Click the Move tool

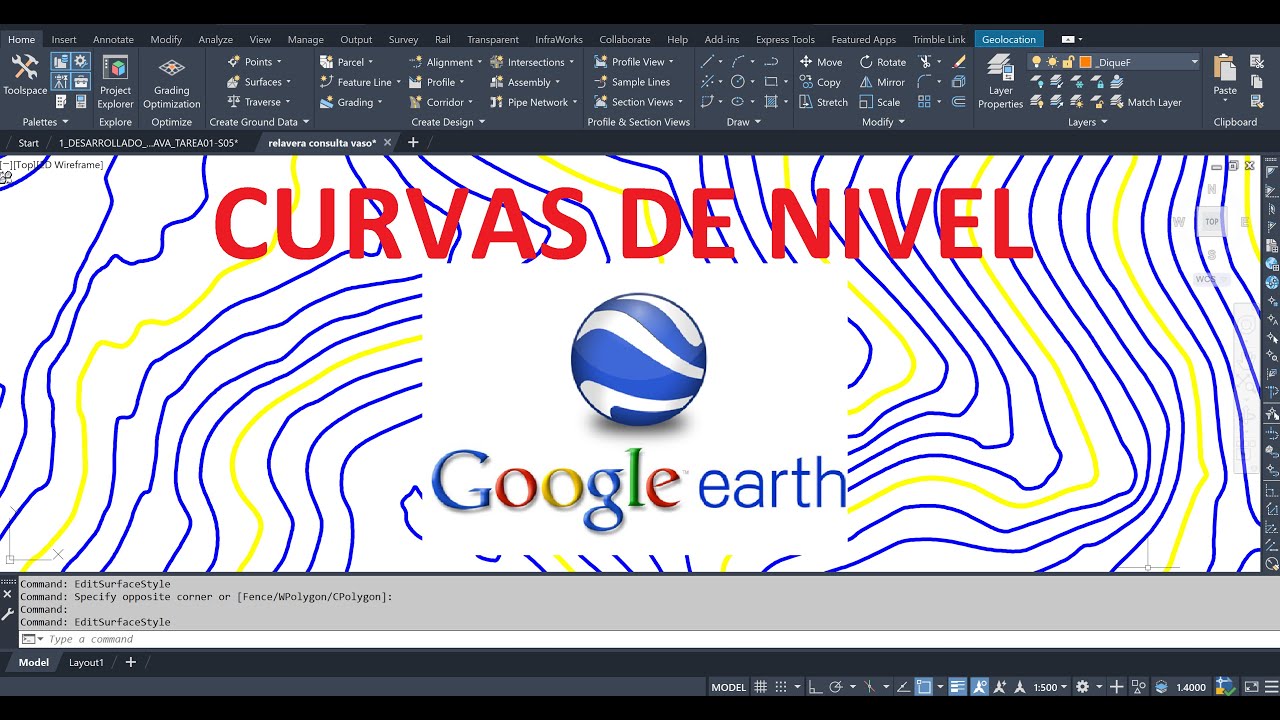click(x=820, y=62)
